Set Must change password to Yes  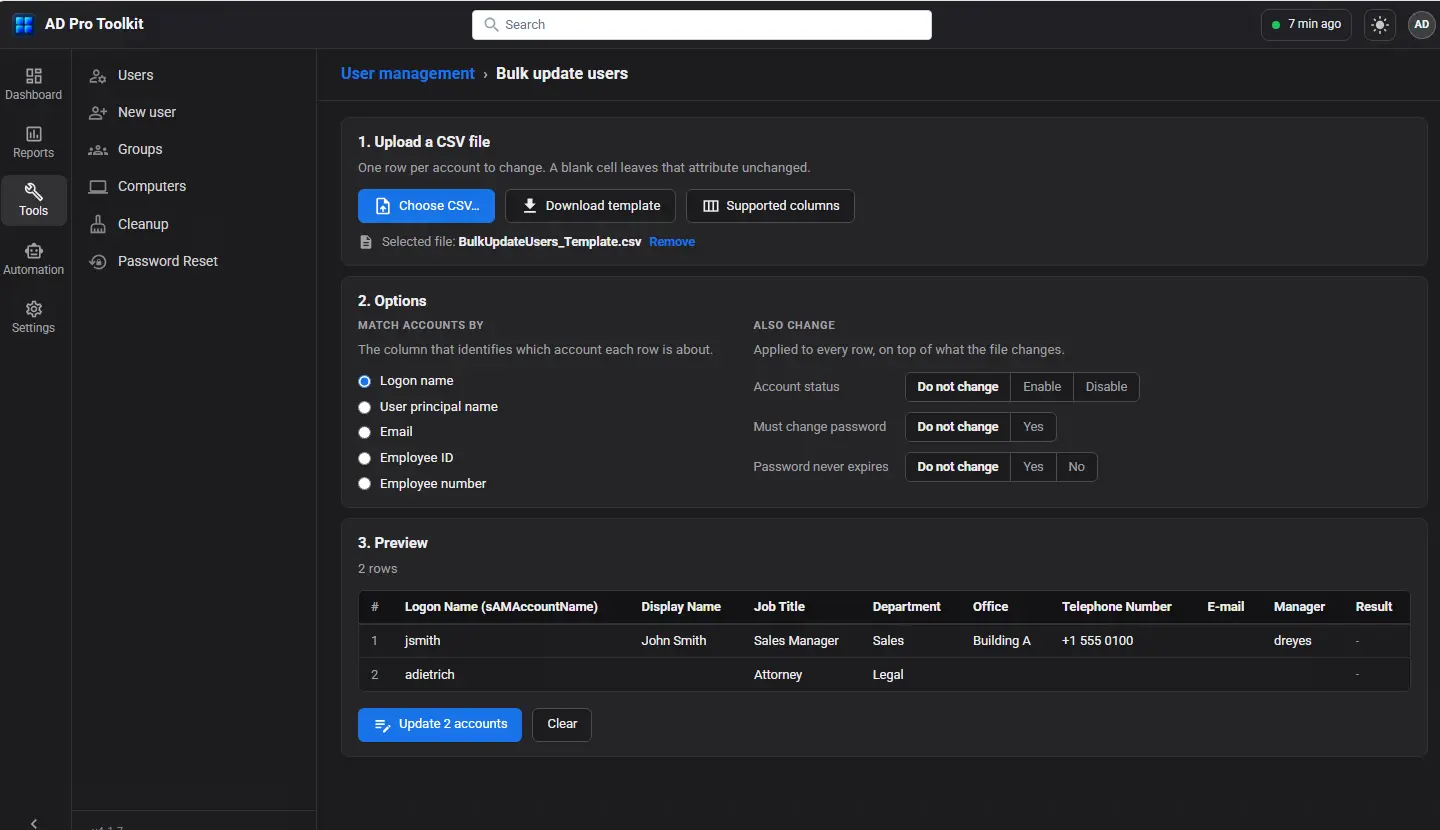[x=1033, y=427]
